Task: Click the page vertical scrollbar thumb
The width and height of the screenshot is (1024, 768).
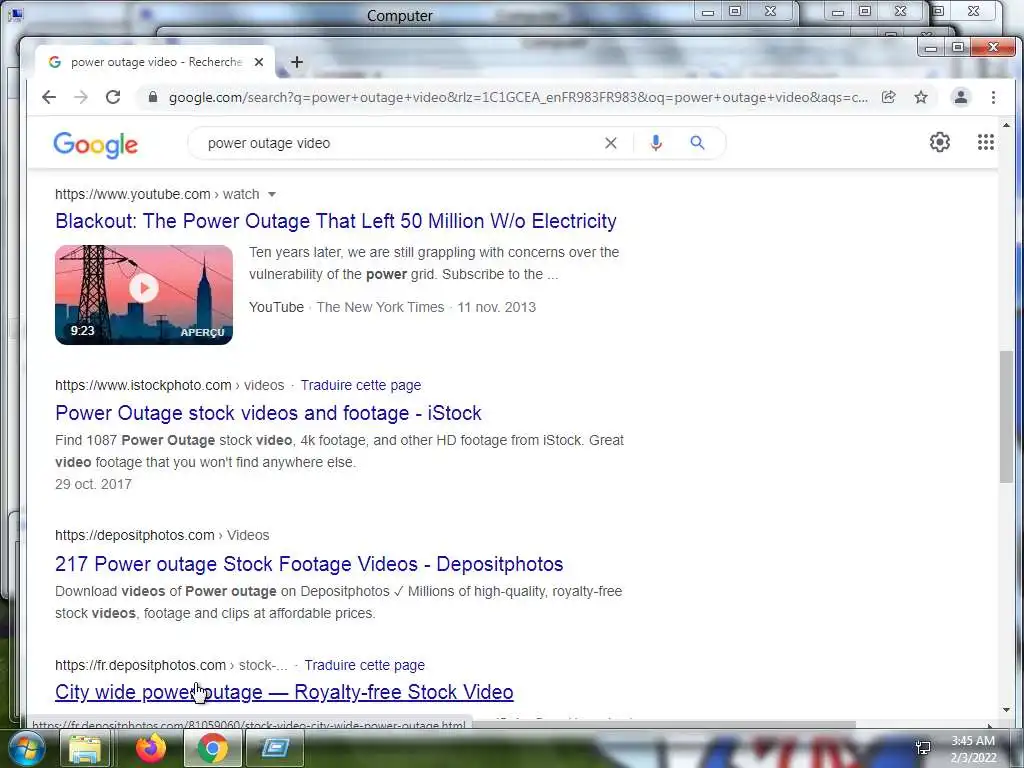Action: tap(1006, 417)
